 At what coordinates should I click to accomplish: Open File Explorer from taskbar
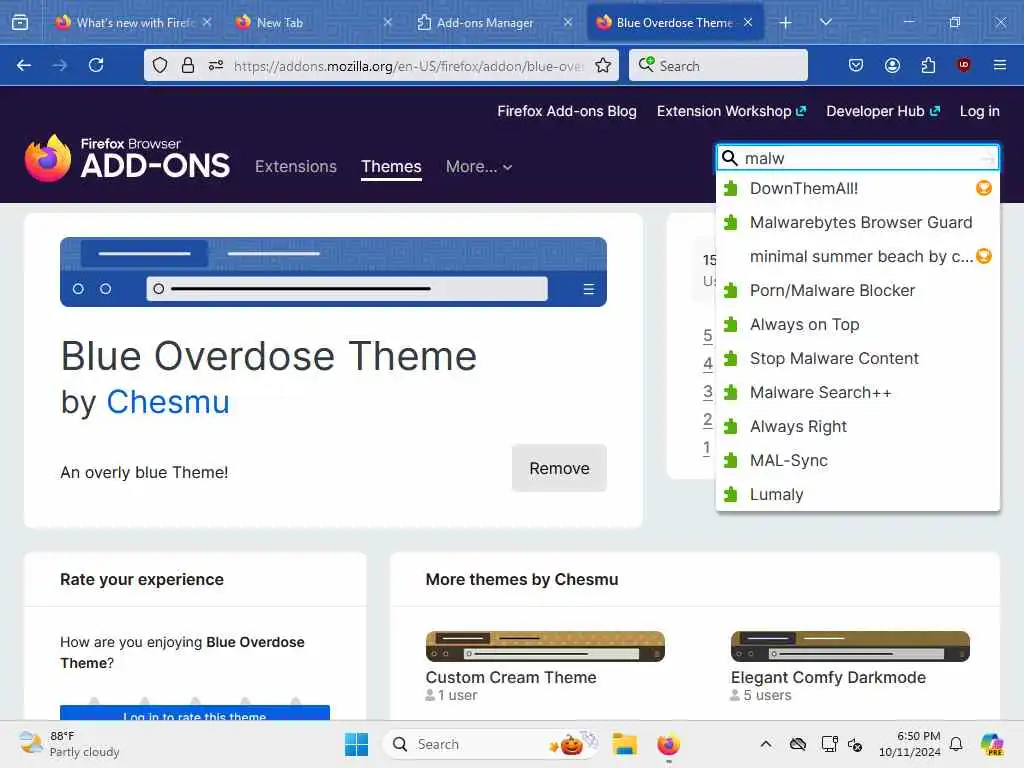pyautogui.click(x=625, y=744)
